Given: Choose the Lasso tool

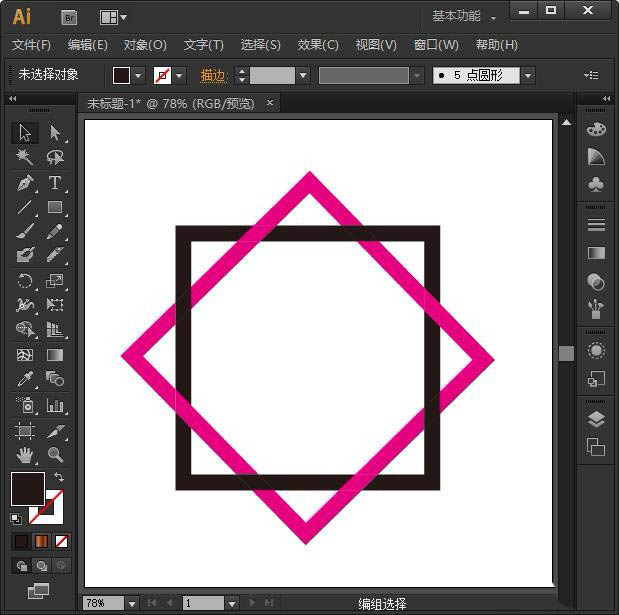Looking at the screenshot, I should pos(55,157).
